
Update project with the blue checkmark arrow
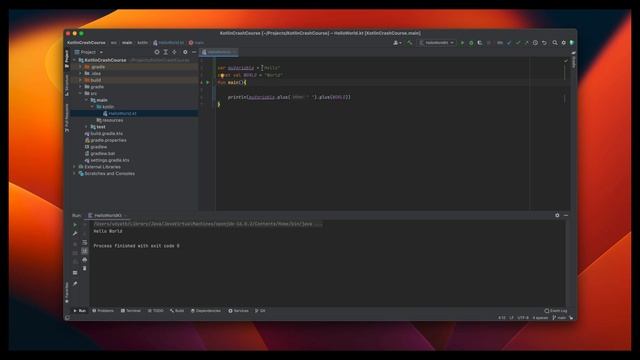click(509, 42)
